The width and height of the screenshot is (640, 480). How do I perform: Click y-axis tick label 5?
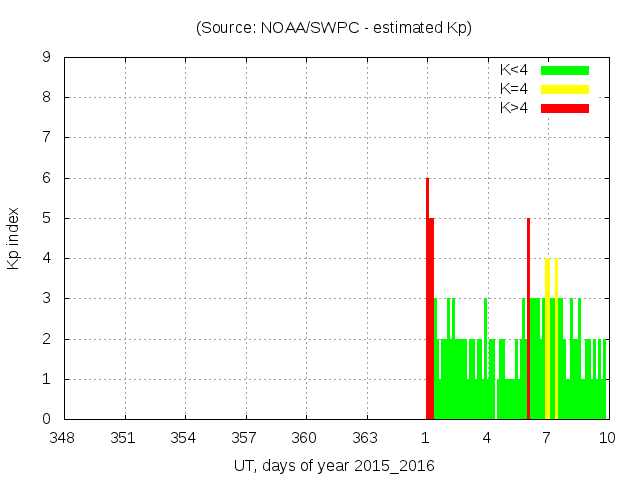47,218
